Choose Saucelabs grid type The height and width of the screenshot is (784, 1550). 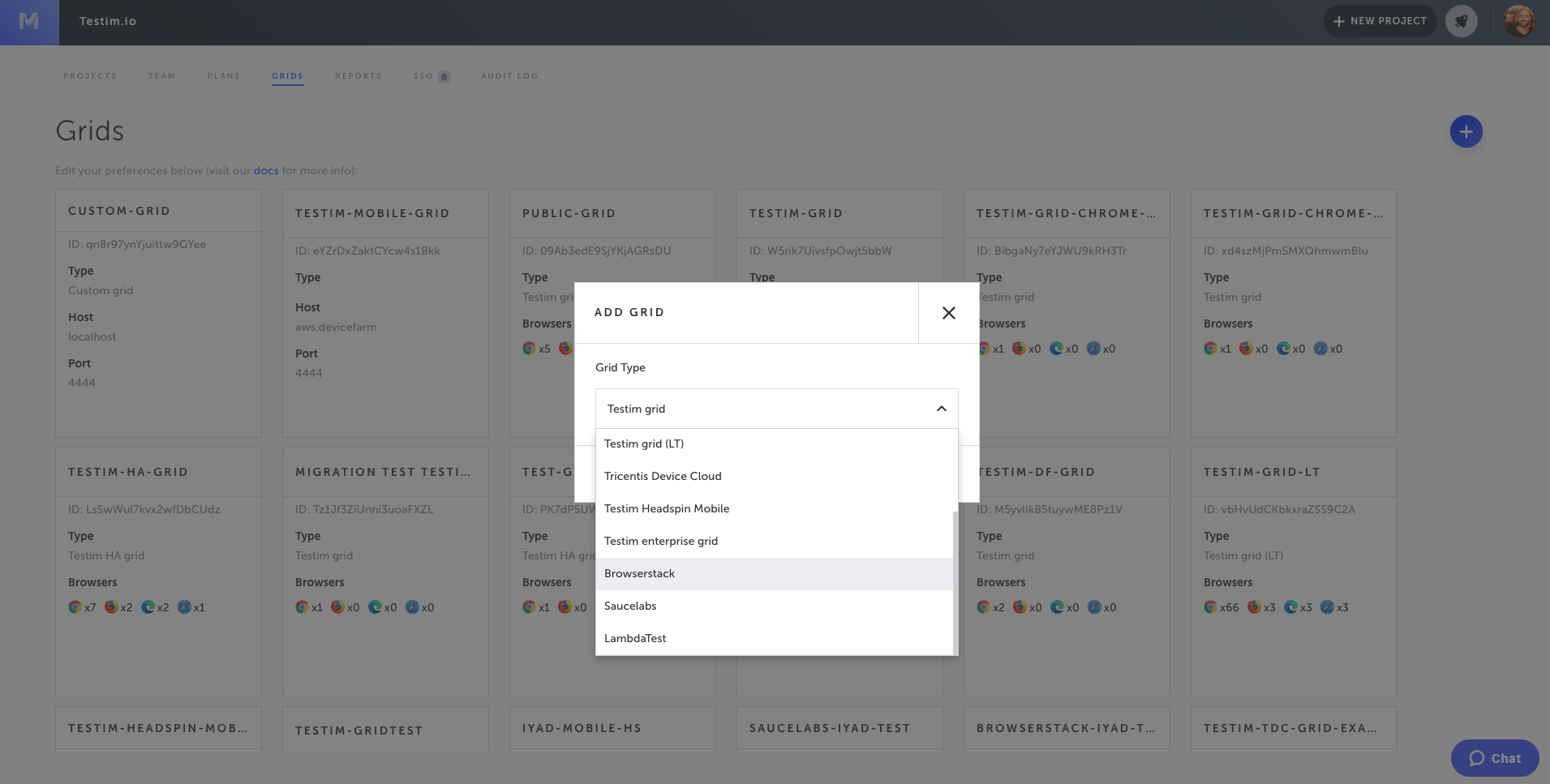(774, 606)
